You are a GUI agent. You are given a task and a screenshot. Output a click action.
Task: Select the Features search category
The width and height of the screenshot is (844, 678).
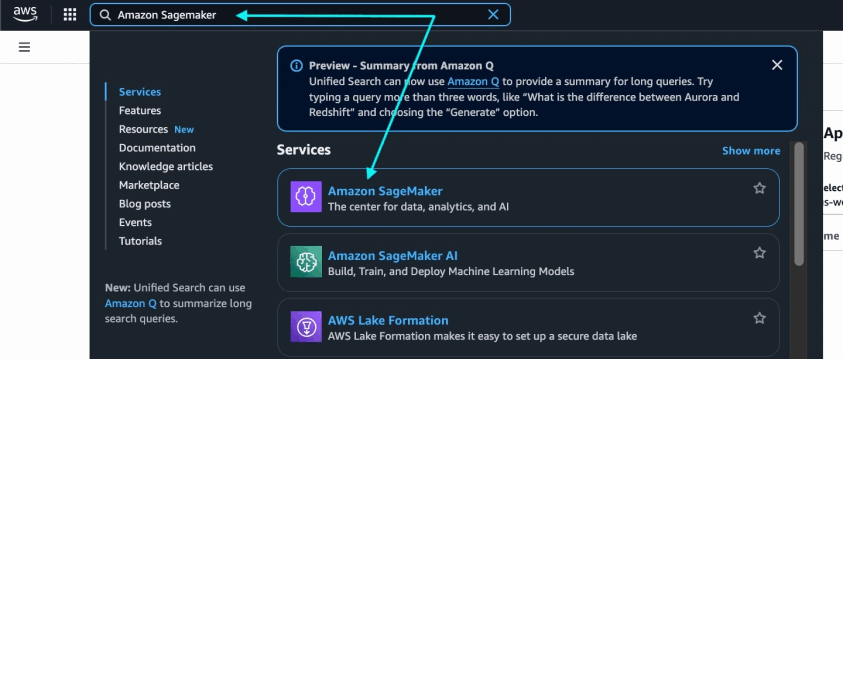click(140, 110)
